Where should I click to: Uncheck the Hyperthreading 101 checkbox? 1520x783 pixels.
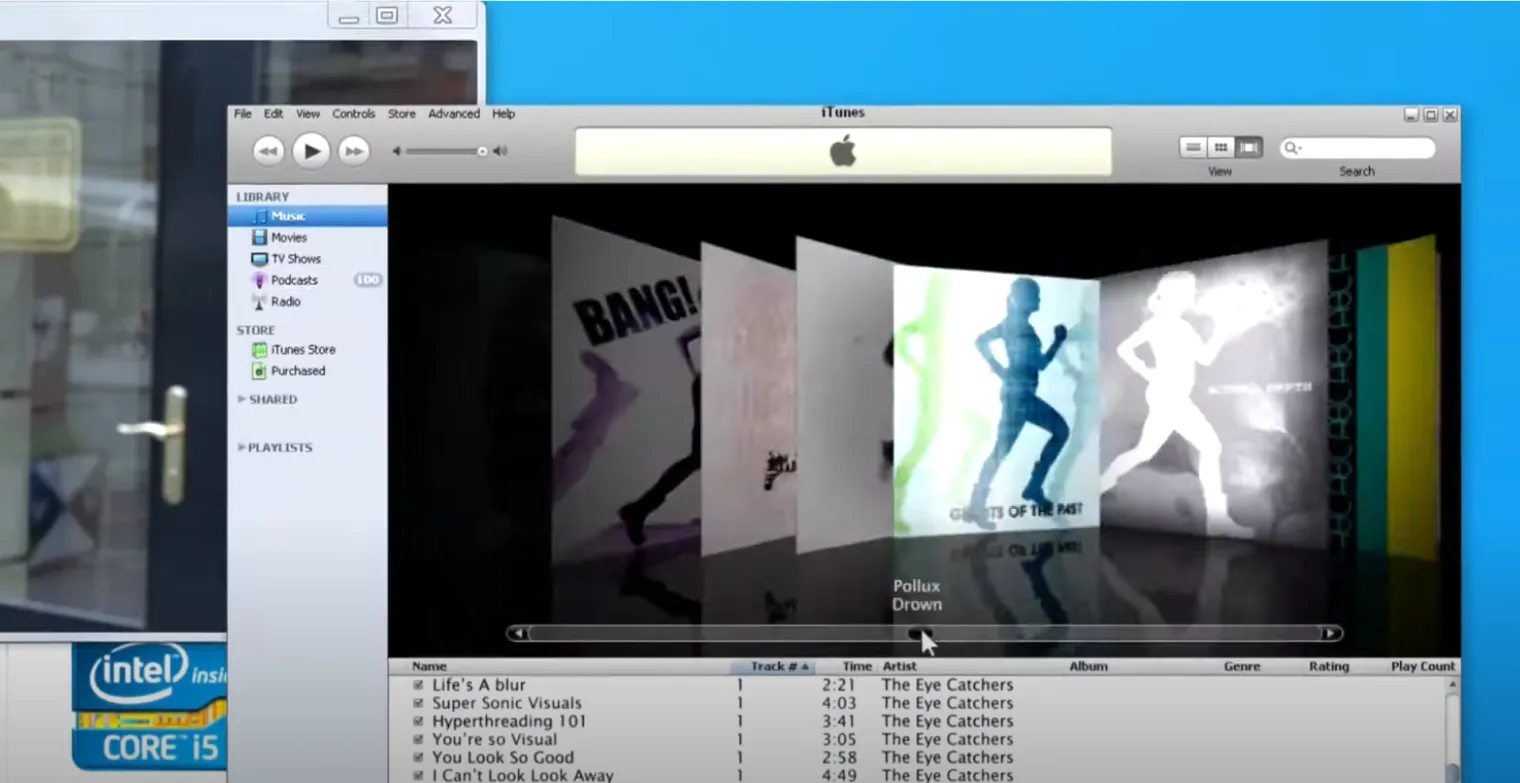[418, 721]
